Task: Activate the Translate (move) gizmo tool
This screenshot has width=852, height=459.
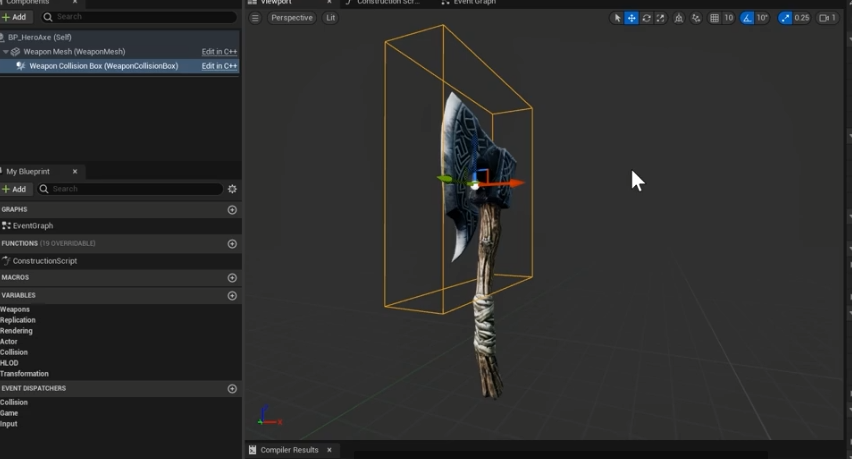Action: pyautogui.click(x=631, y=18)
